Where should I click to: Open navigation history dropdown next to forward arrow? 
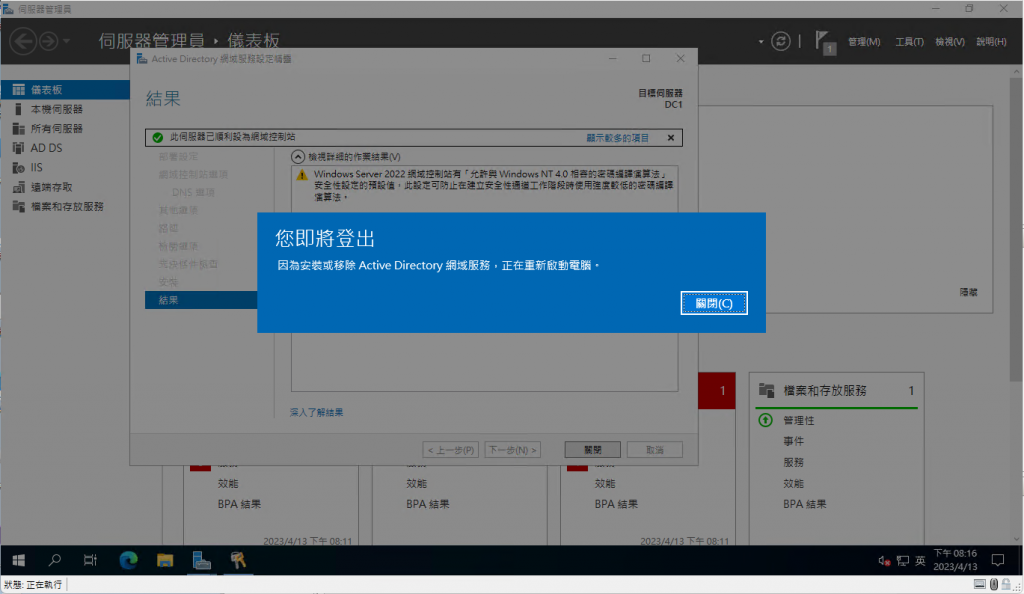[x=67, y=41]
